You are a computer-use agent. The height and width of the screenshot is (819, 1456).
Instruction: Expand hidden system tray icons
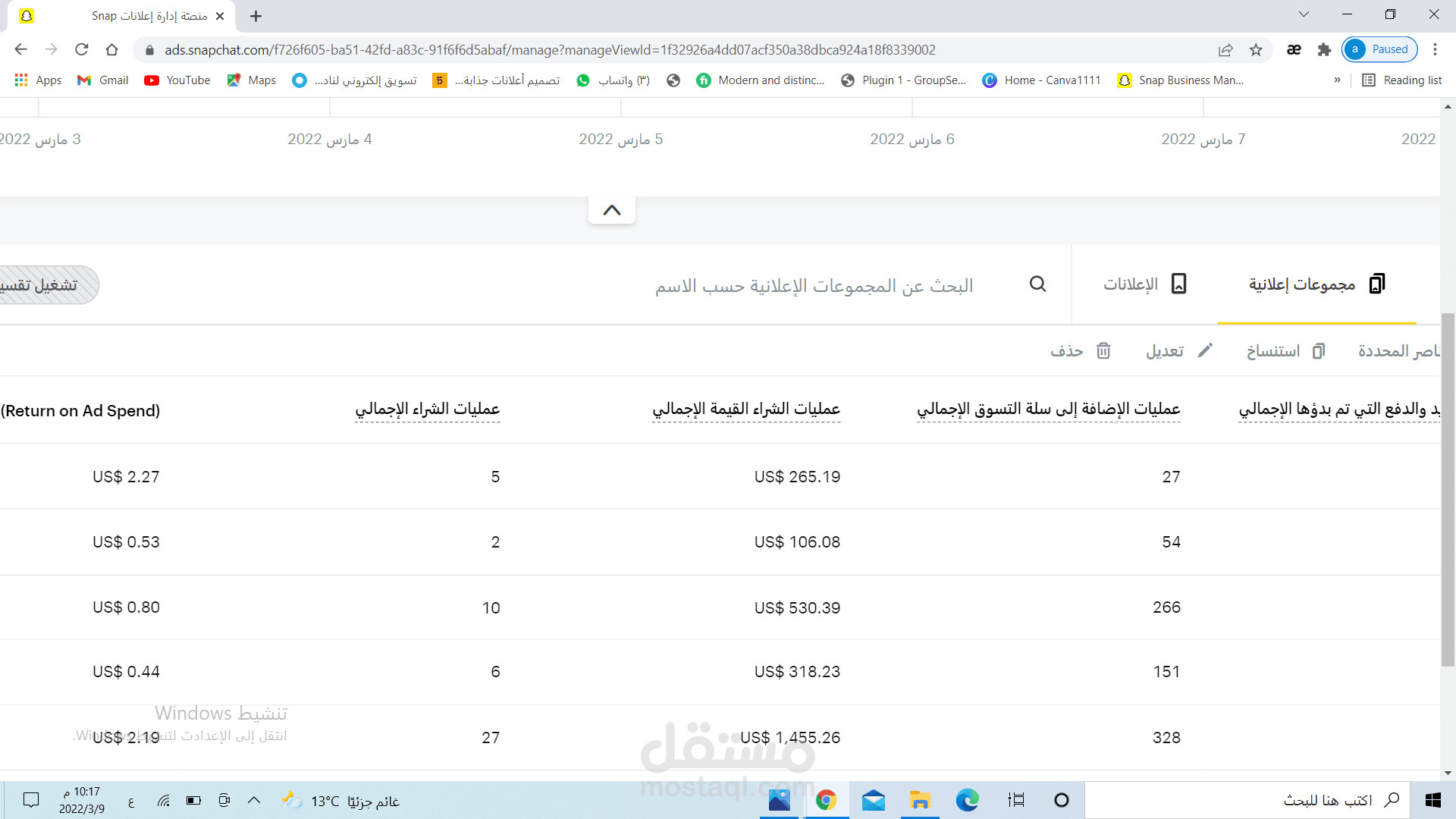[254, 800]
